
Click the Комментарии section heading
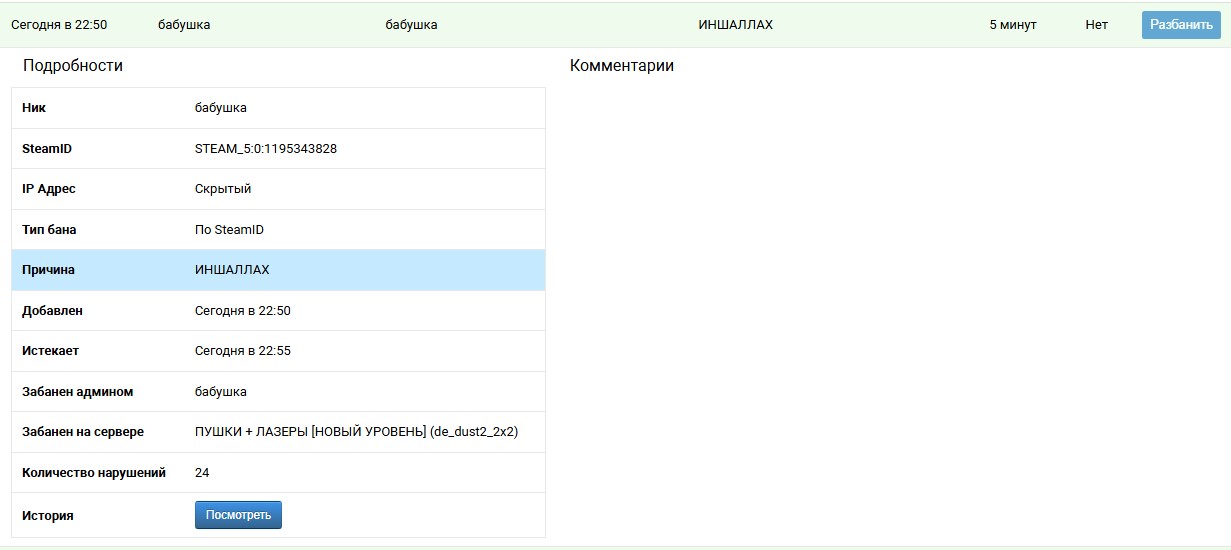621,66
